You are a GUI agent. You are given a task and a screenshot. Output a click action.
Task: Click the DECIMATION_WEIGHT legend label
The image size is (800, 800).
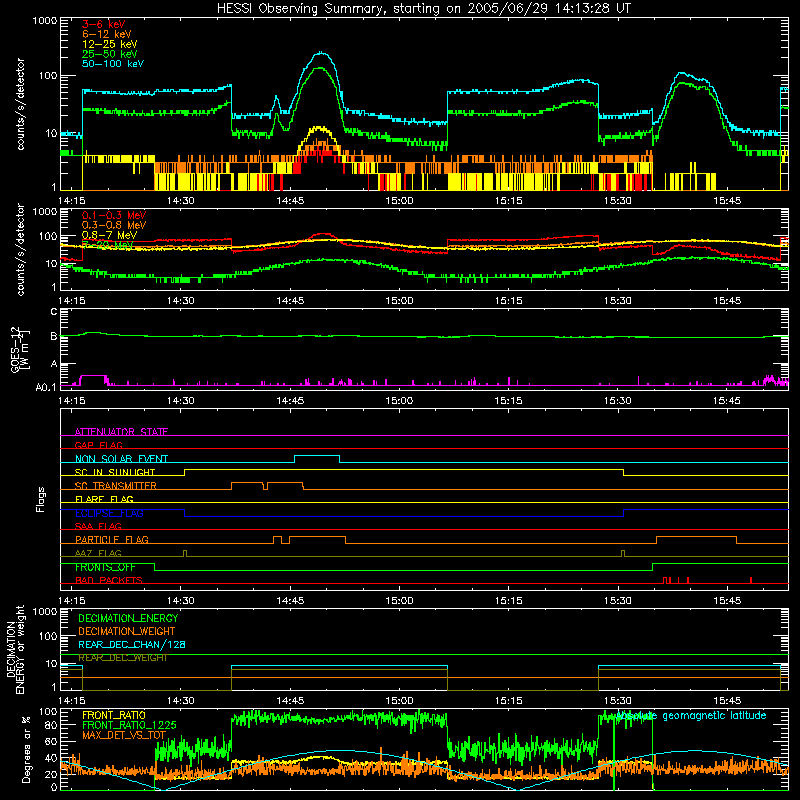pos(127,631)
